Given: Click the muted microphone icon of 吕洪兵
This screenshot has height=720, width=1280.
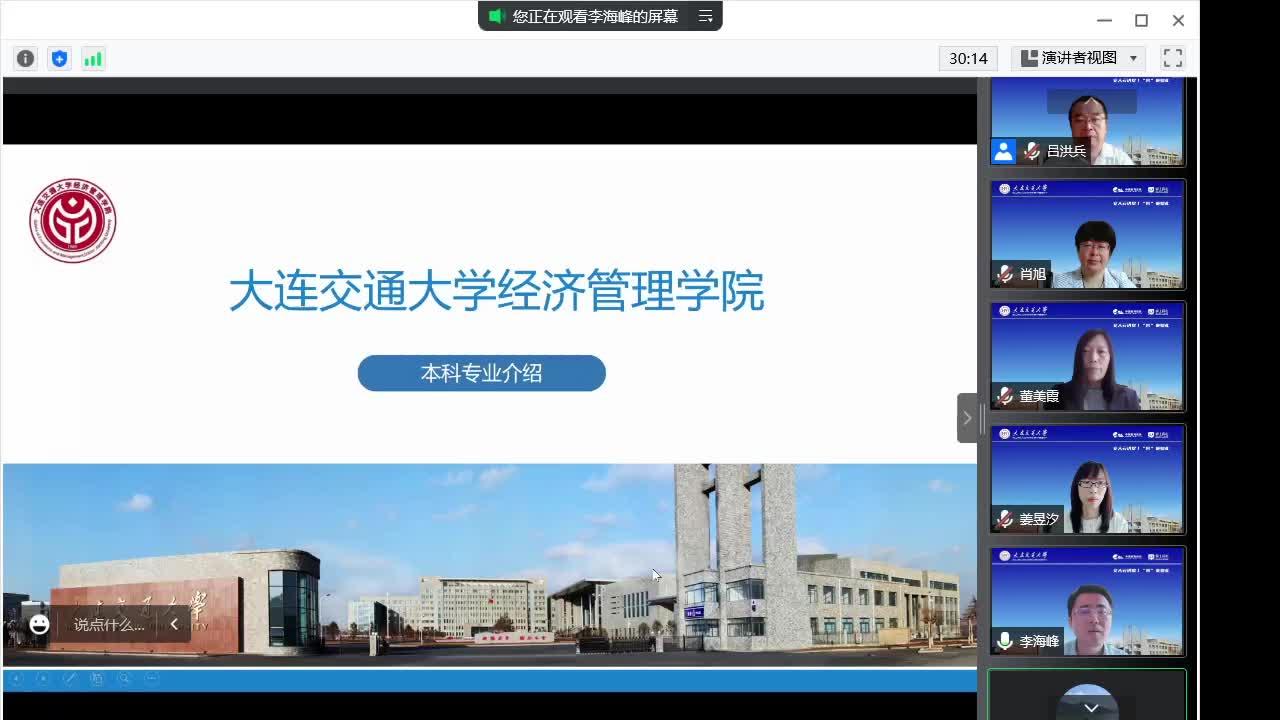Looking at the screenshot, I should [1031, 152].
